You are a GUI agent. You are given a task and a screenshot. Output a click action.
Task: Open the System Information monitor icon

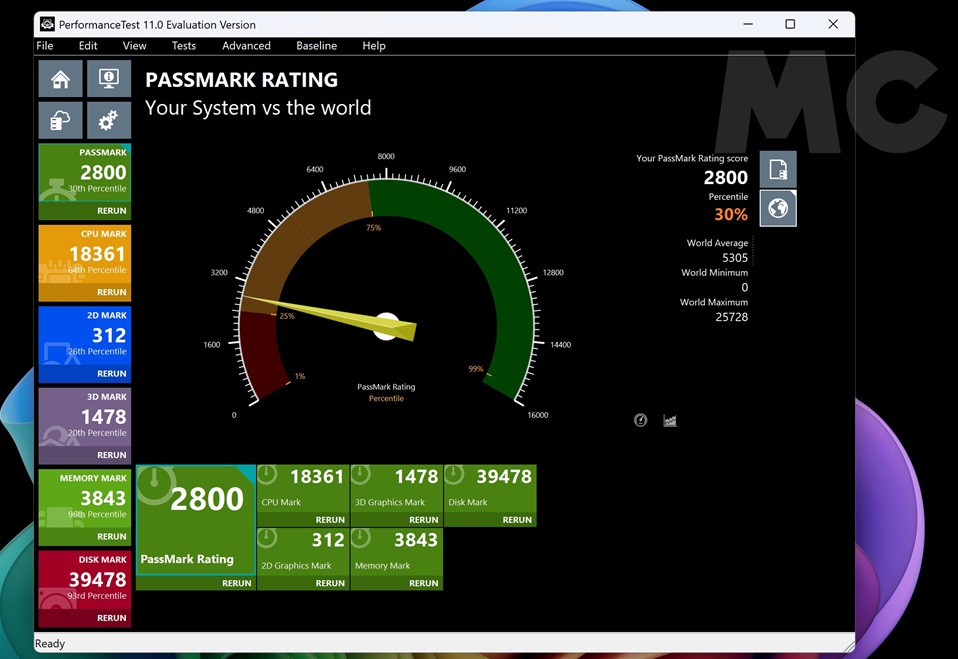[108, 79]
